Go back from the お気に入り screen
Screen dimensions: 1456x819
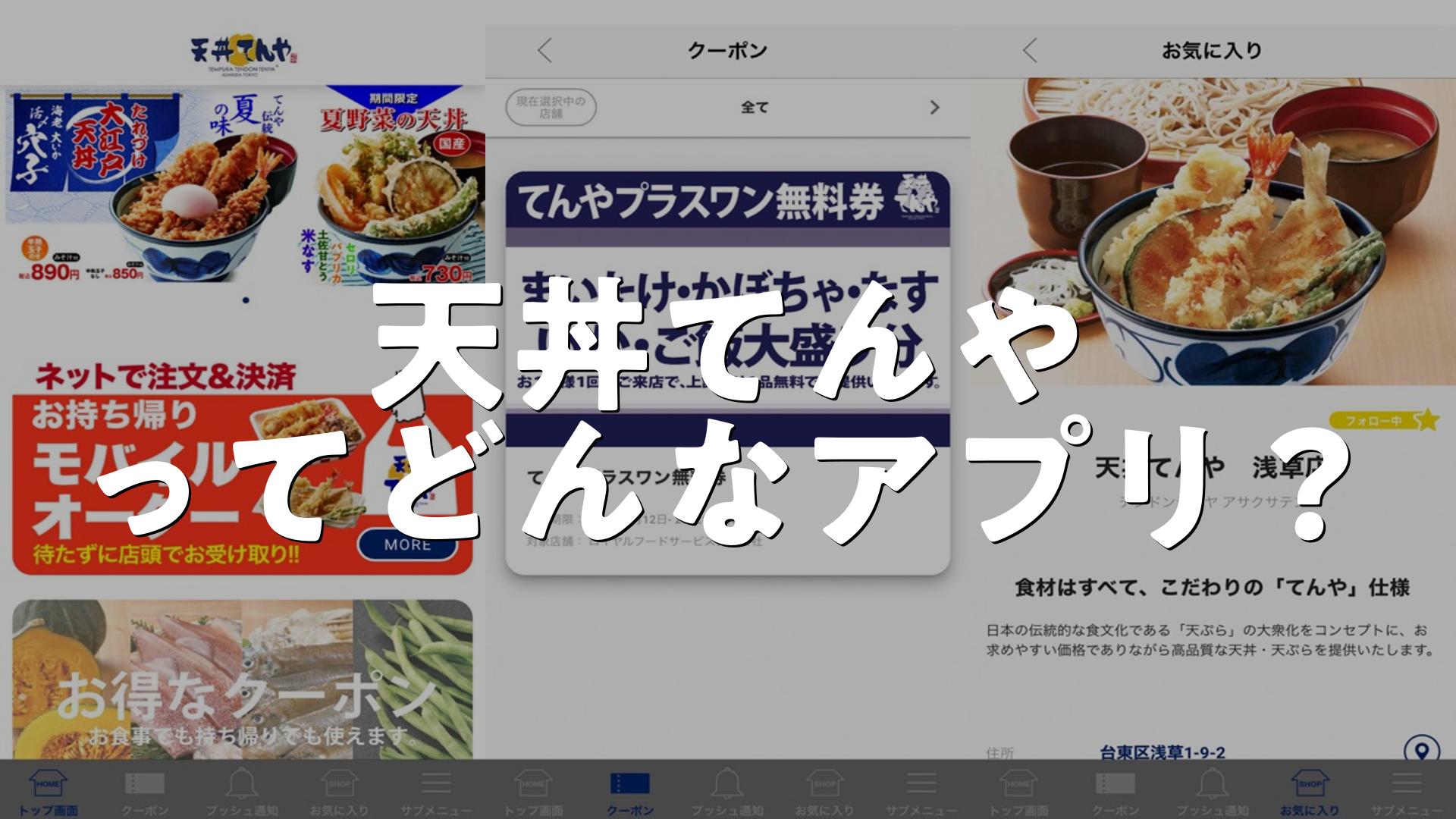[1029, 51]
